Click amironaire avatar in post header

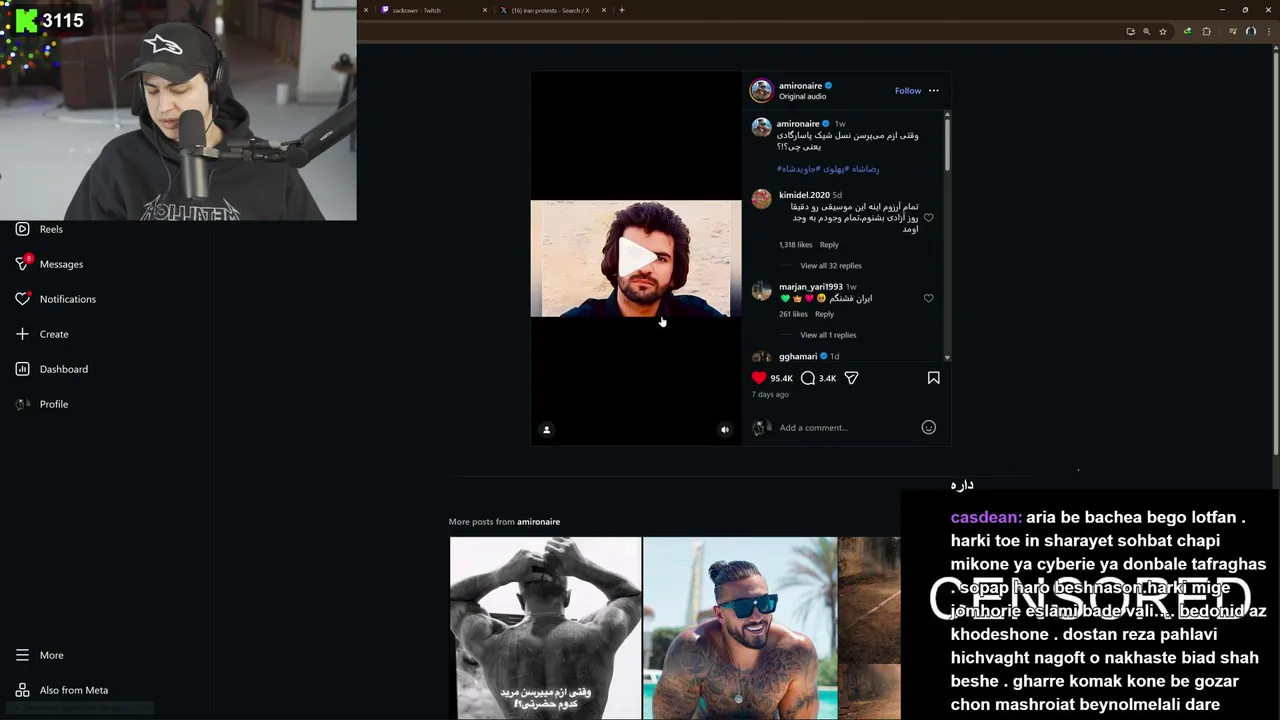click(762, 91)
